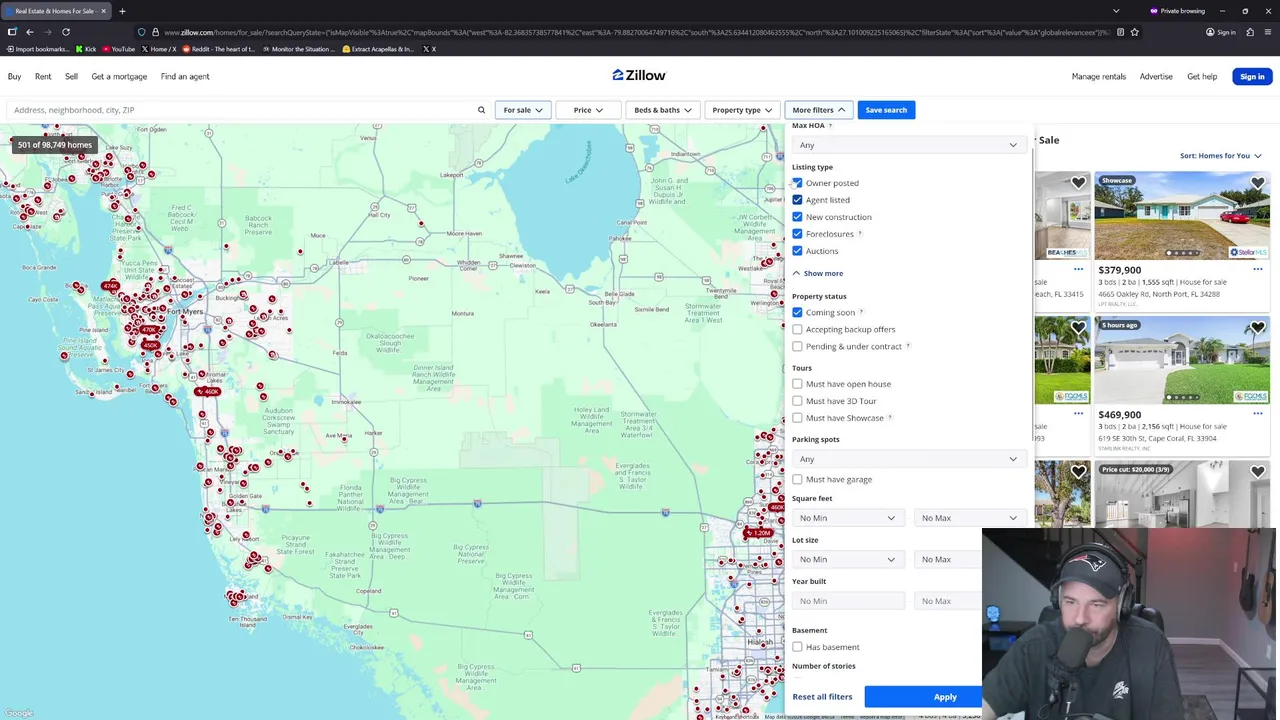Screen dimensions: 1280x720
Task: Open Beds & baths filter dropdown
Action: (662, 110)
